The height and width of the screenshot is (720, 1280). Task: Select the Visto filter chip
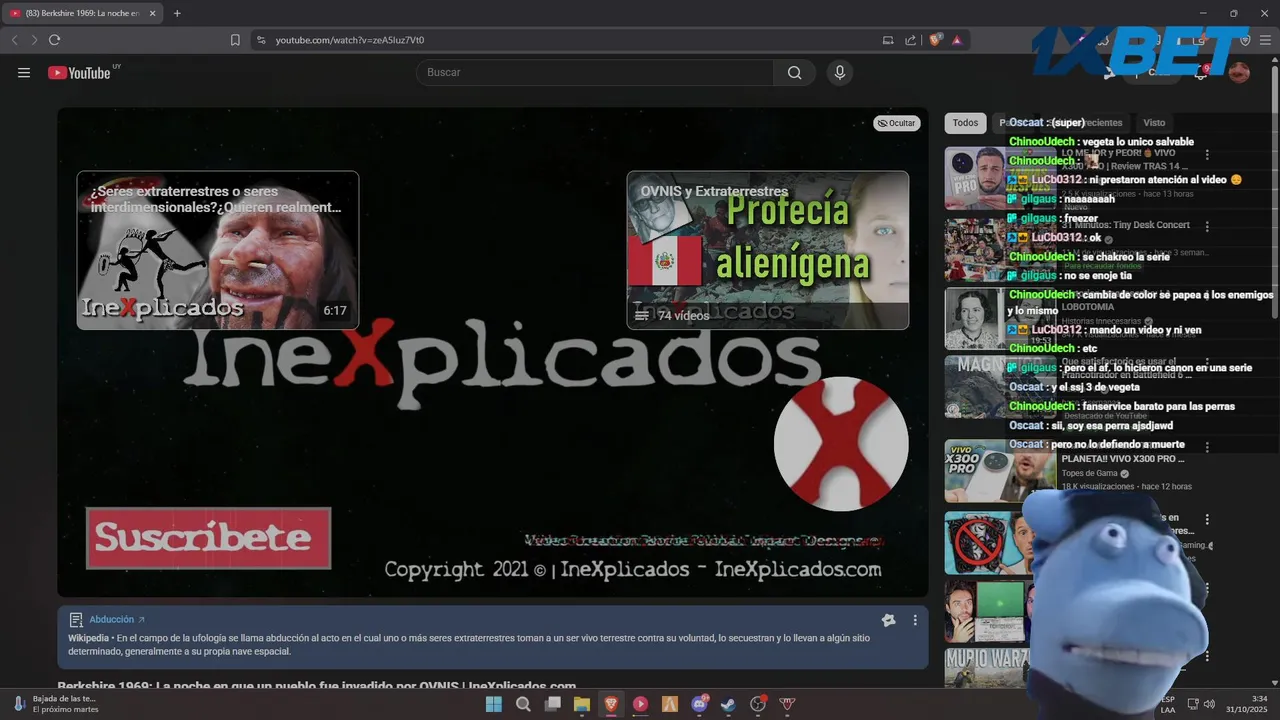[1154, 123]
